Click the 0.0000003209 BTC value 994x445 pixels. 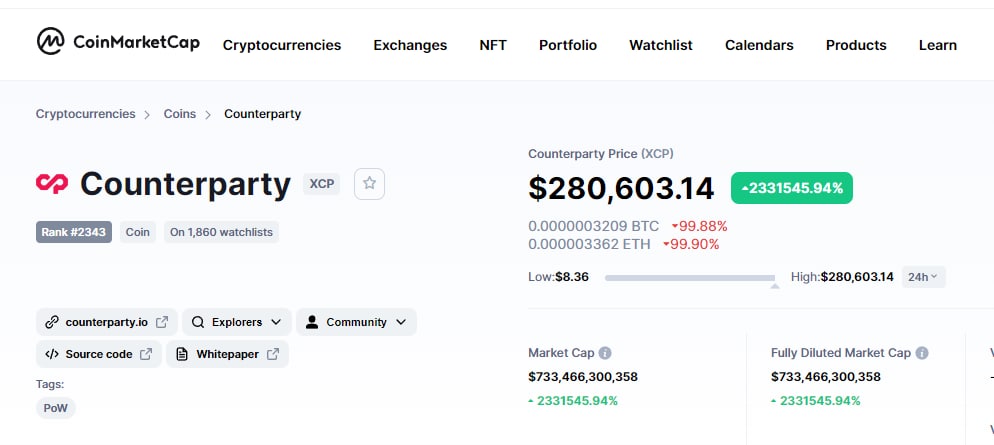tap(593, 226)
